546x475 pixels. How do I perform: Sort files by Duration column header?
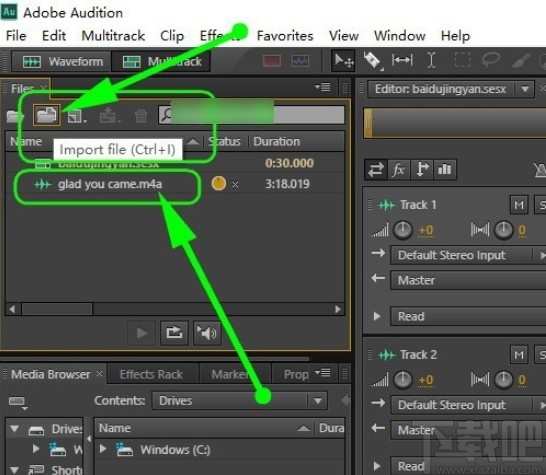276,141
